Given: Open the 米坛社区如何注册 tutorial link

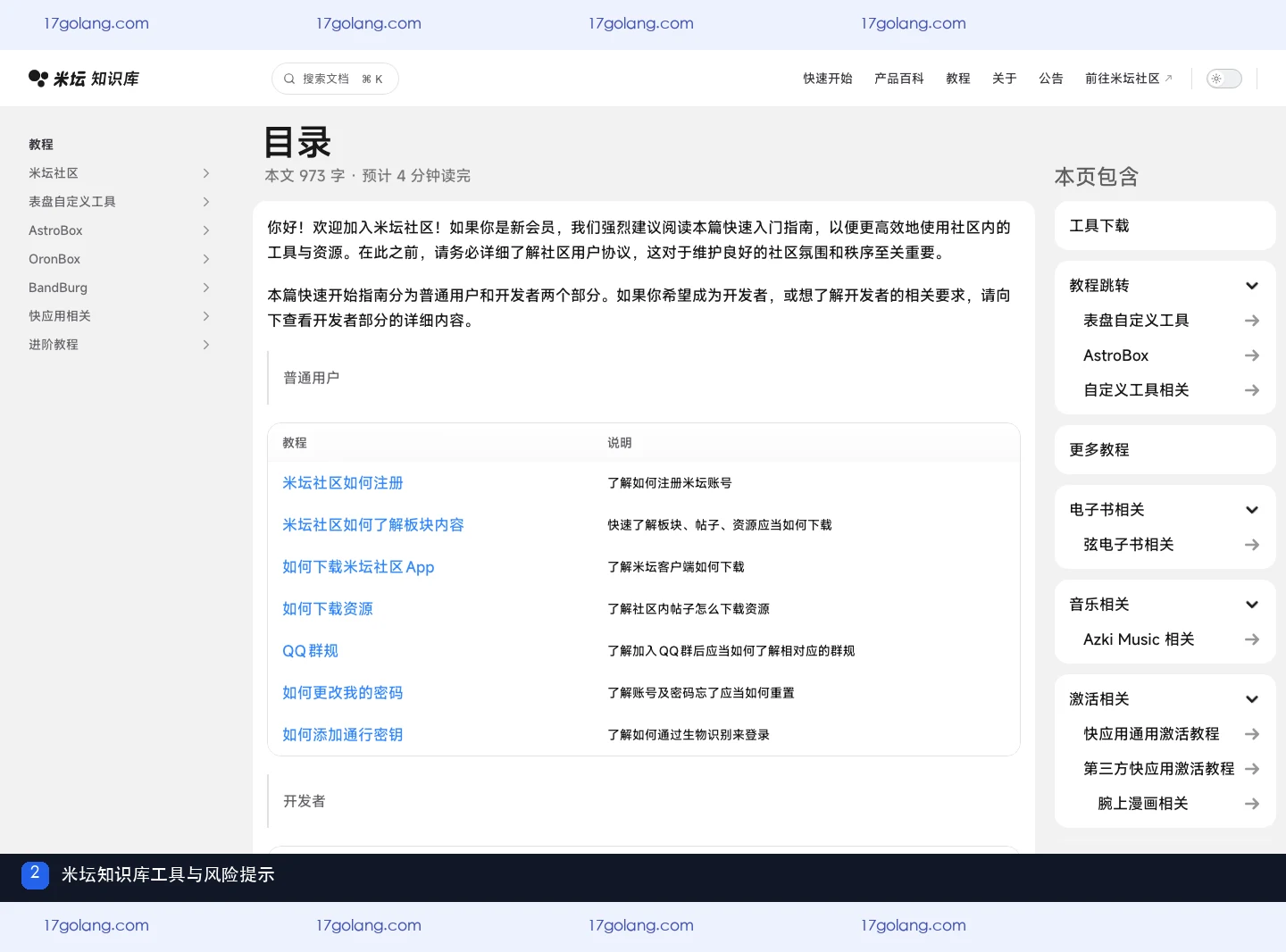Looking at the screenshot, I should [x=343, y=483].
